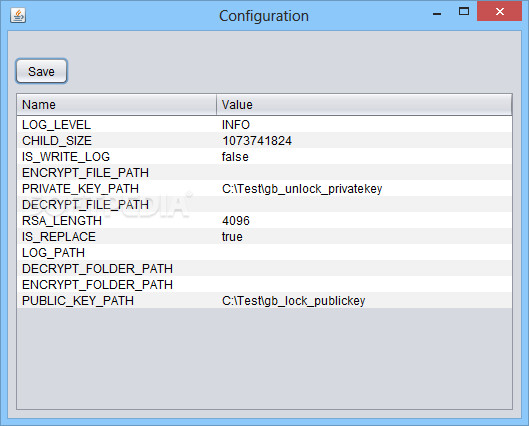Select the ENCRYPT_FILE_PATH name cell
Screen dimensions: 529x426
coord(117,172)
